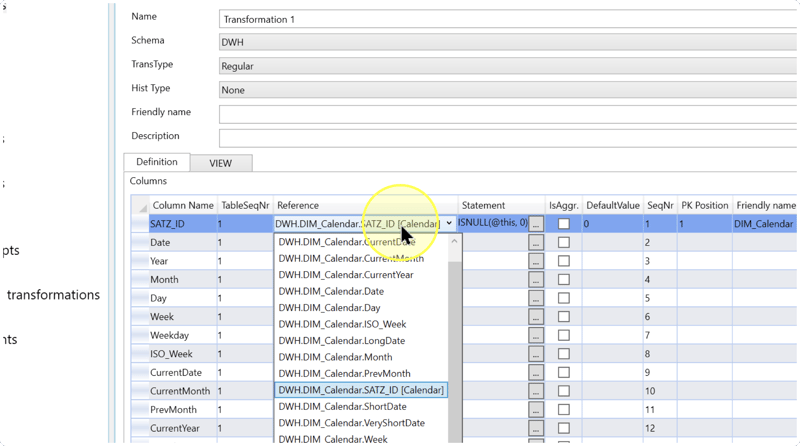This screenshot has width=800, height=446.
Task: Choose DWH.DIM_Calendar.Date from dropdown list
Action: point(361,291)
